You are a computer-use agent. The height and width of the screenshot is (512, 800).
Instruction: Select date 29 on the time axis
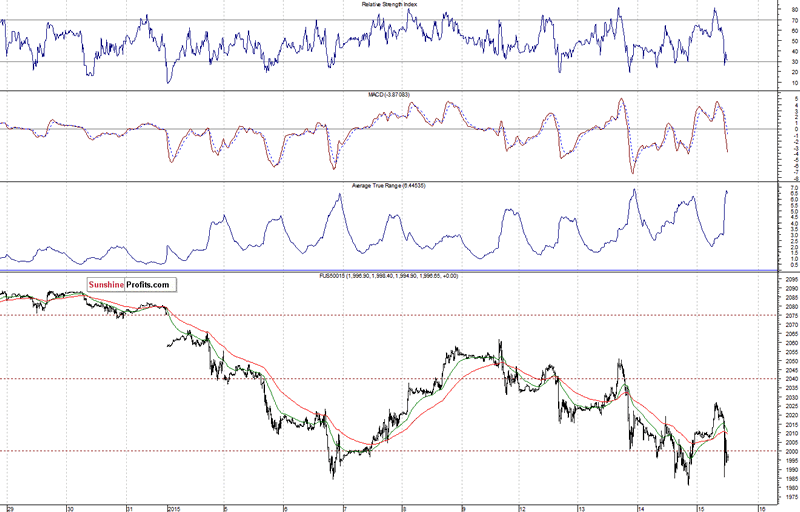click(8, 508)
